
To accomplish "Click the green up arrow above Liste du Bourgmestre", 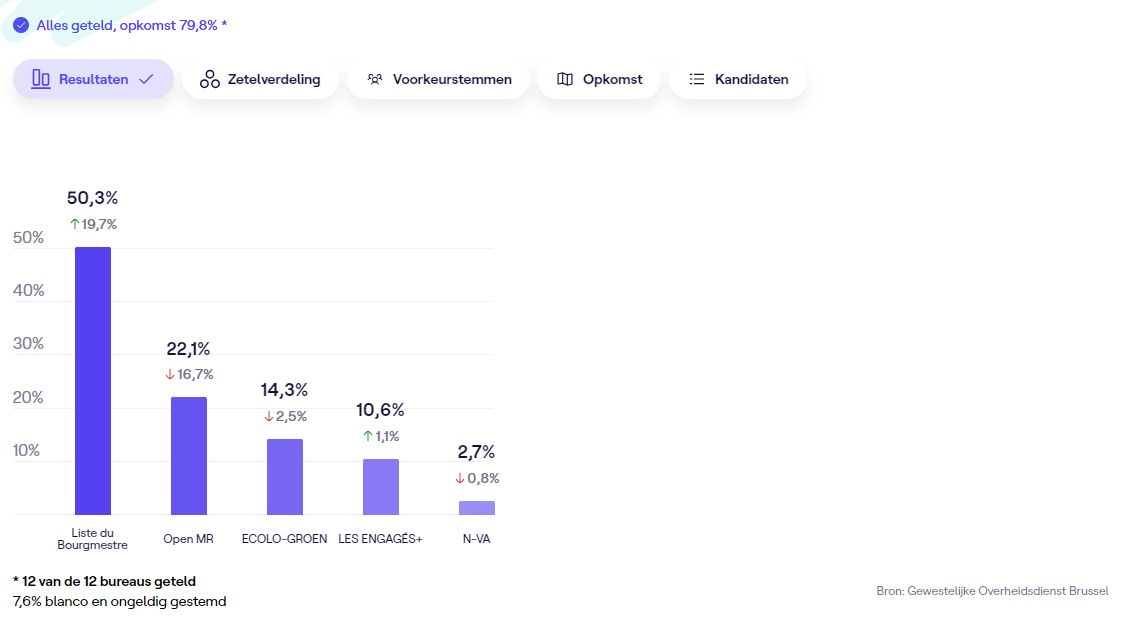I will pyautogui.click(x=74, y=224).
